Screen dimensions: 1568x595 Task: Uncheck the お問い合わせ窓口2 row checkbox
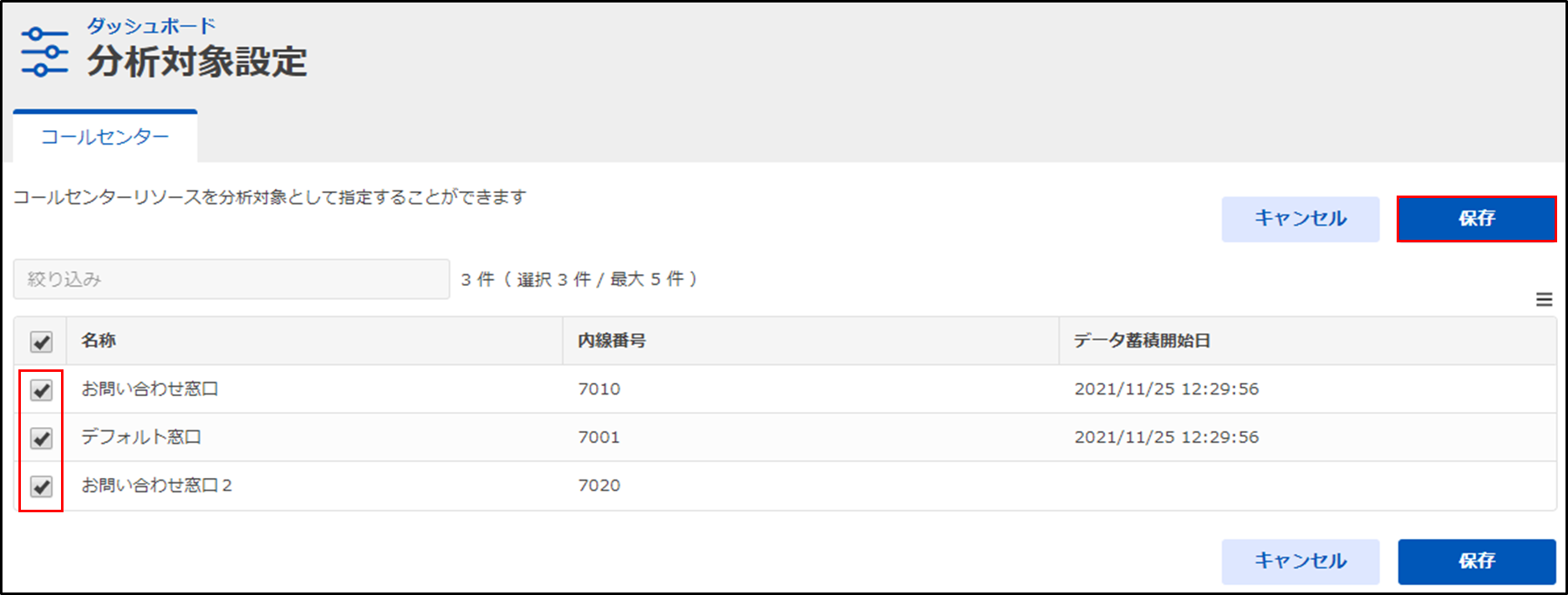click(x=41, y=486)
